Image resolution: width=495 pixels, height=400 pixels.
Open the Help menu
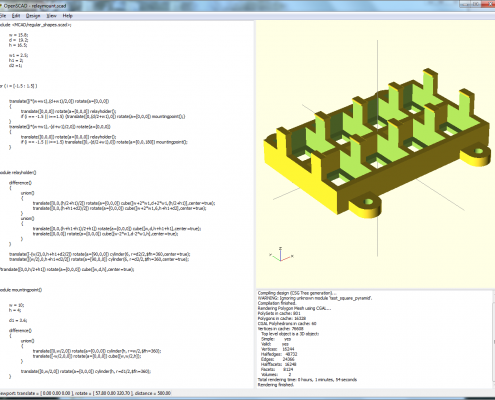click(67, 16)
